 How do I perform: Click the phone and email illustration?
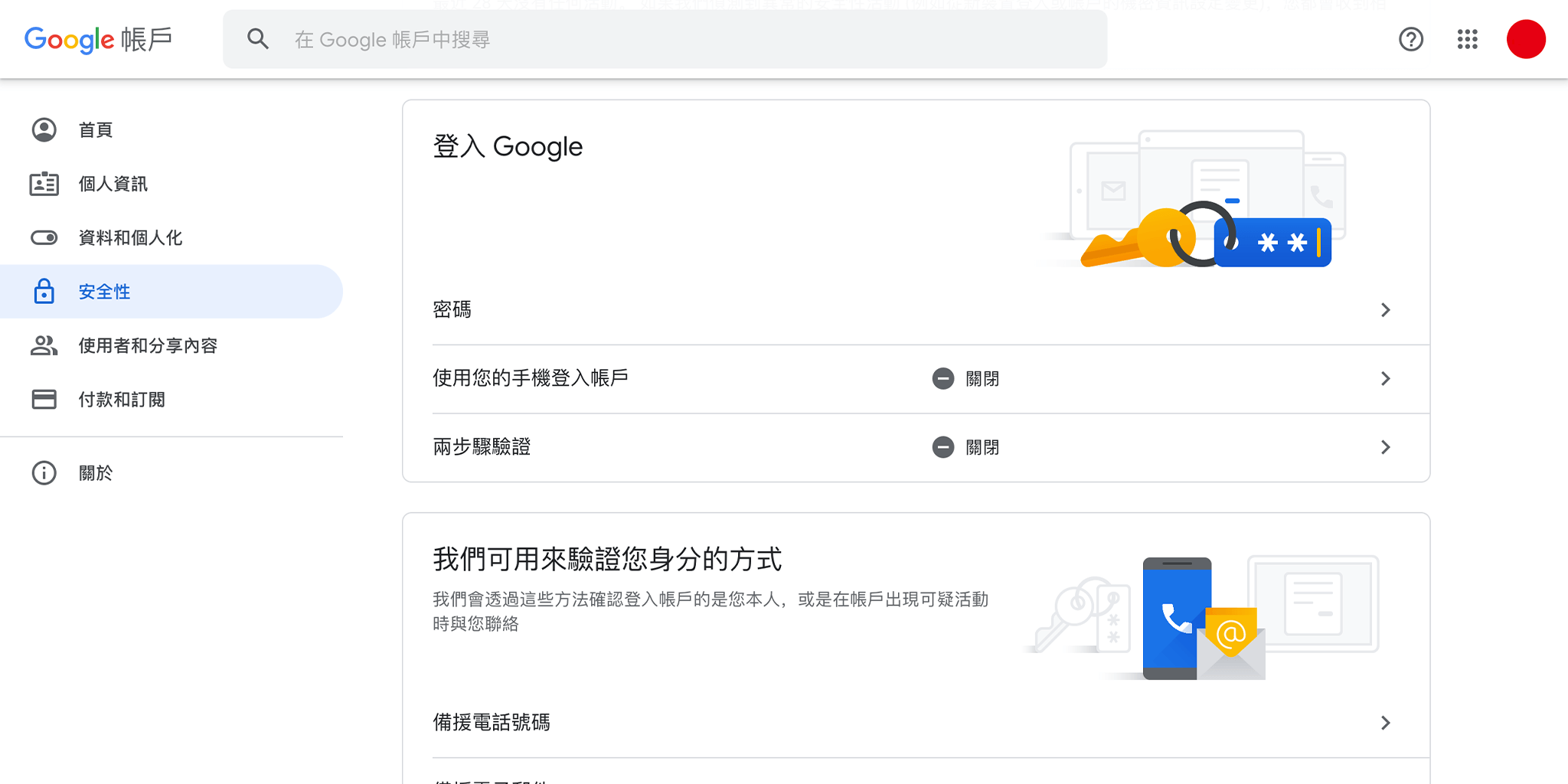click(1202, 617)
